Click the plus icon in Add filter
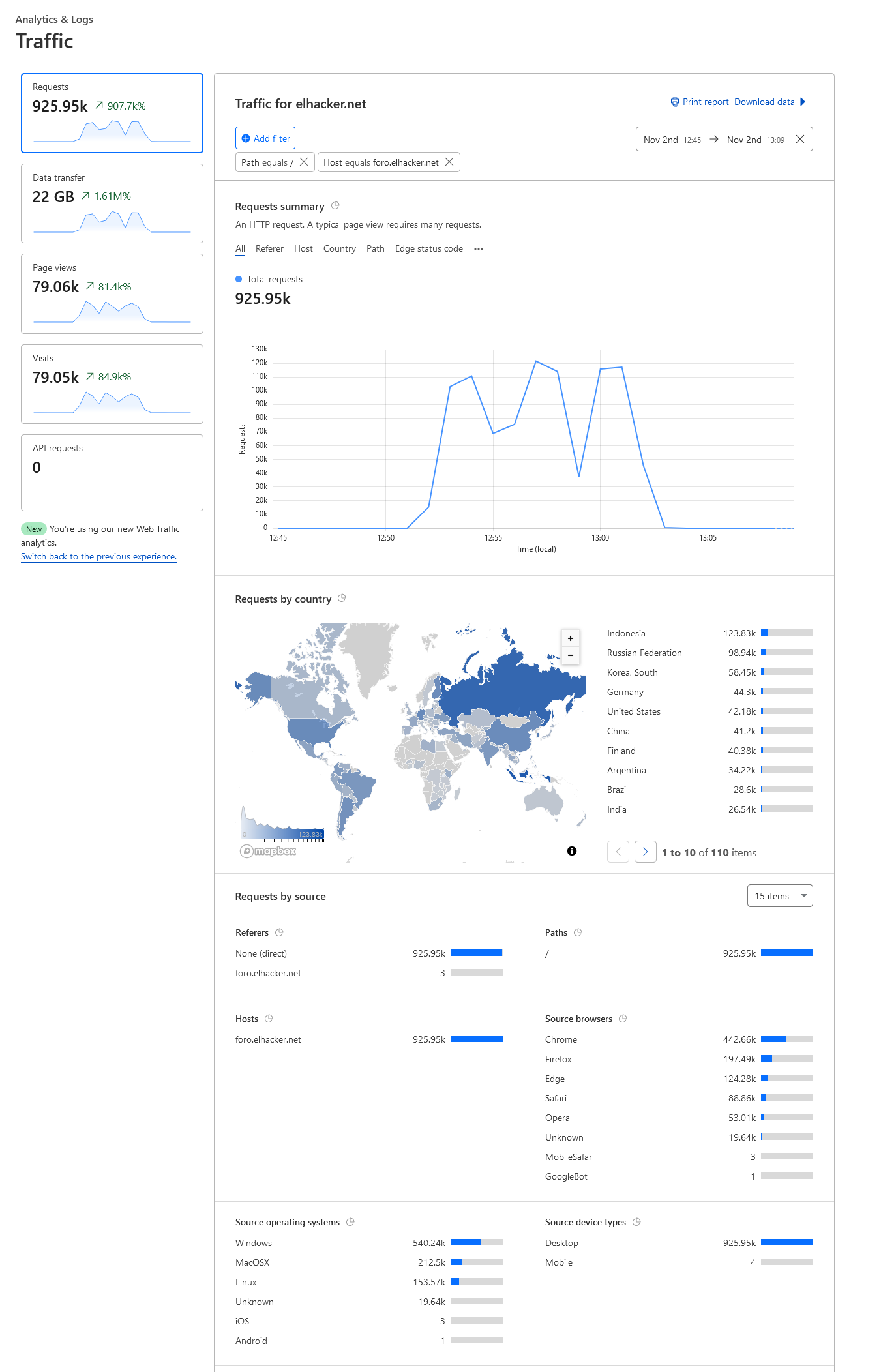This screenshot has width=881, height=1372. [x=246, y=138]
